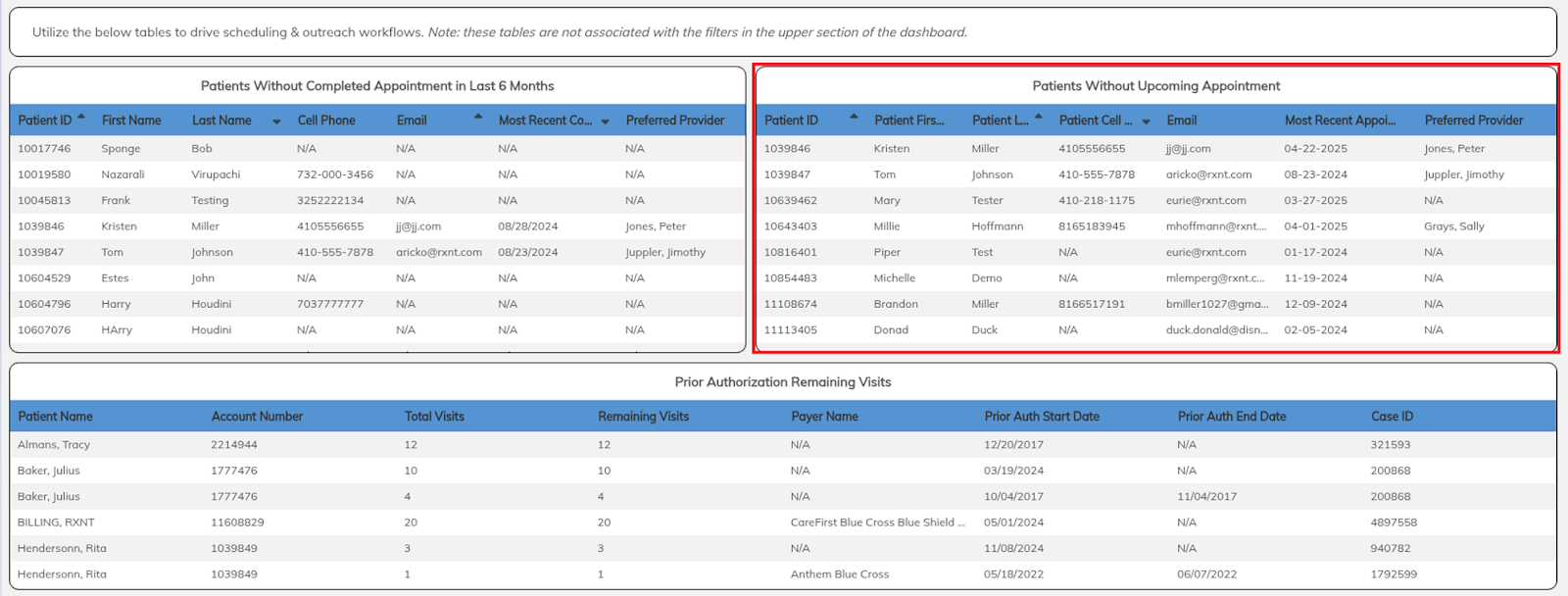Click email bmiller1027@gma... cell
The image size is (1568, 596).
pyautogui.click(x=1217, y=305)
